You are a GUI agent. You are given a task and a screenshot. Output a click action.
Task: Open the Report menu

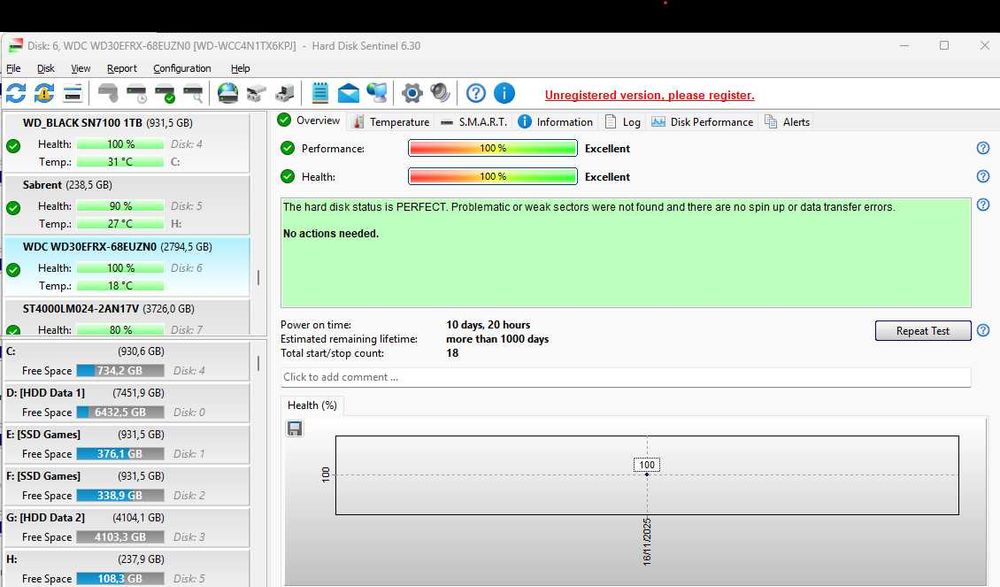tap(122, 68)
